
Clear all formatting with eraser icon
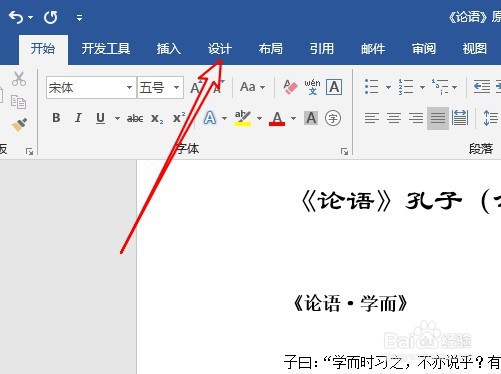coord(290,87)
